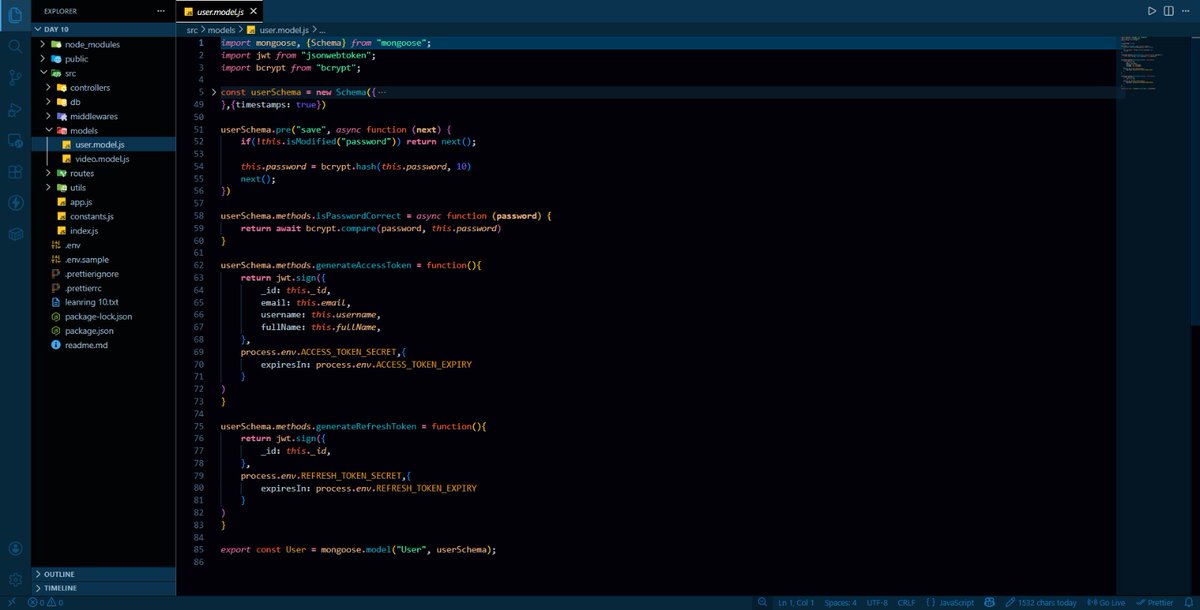Open app.js in the file tree
Image resolution: width=1200 pixels, height=610 pixels.
click(103, 202)
